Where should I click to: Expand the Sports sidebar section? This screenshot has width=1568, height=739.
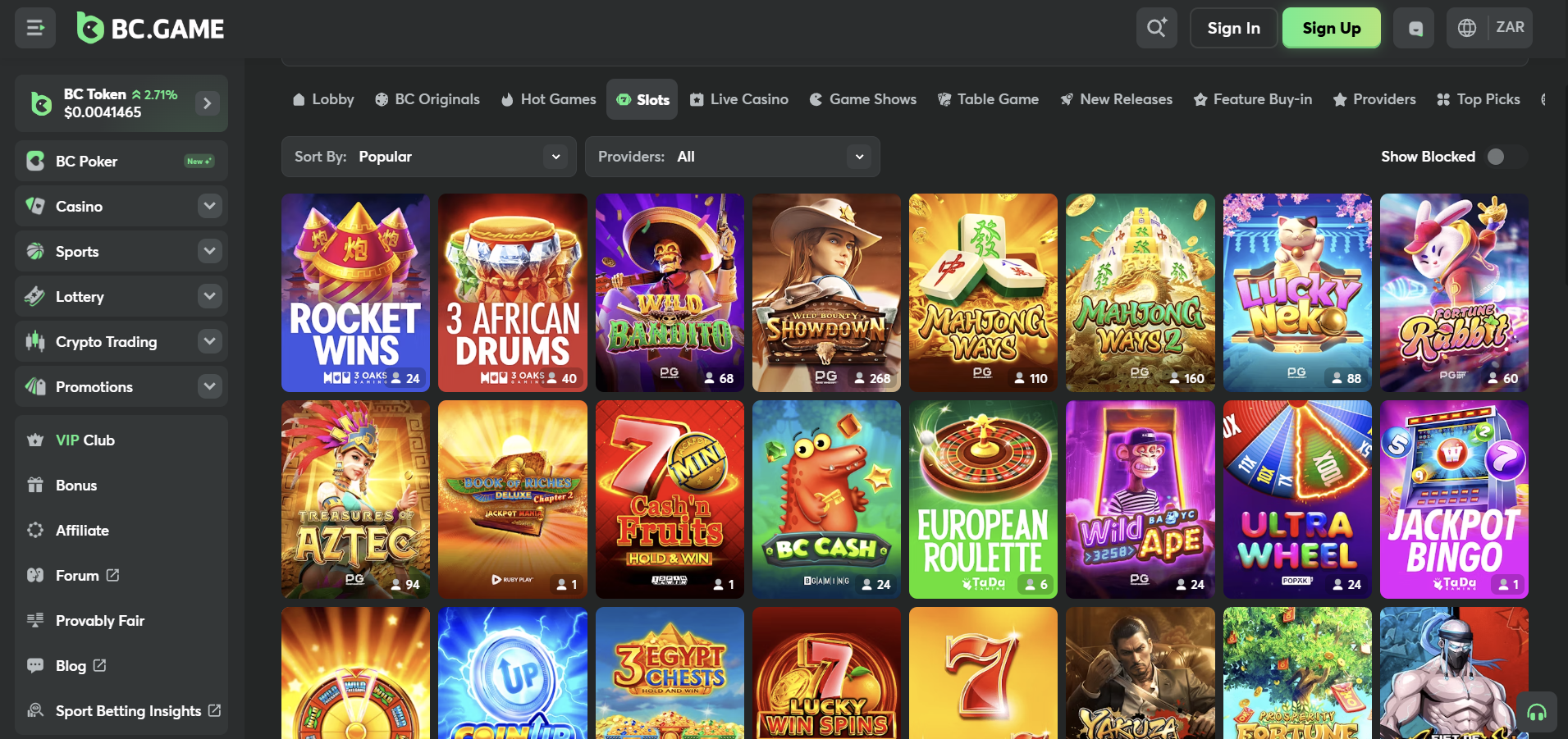pos(209,251)
